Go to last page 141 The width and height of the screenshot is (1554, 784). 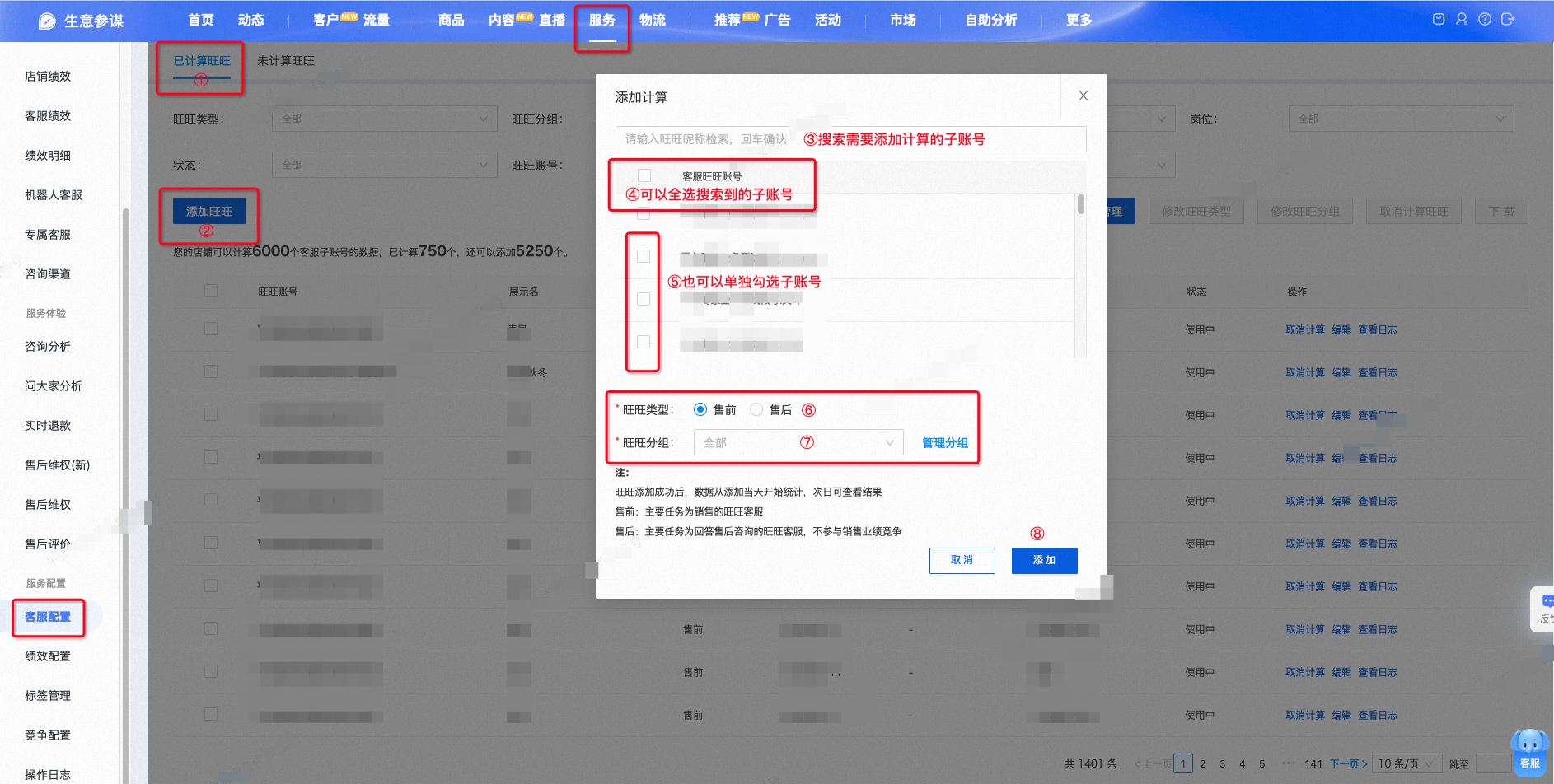[1313, 764]
